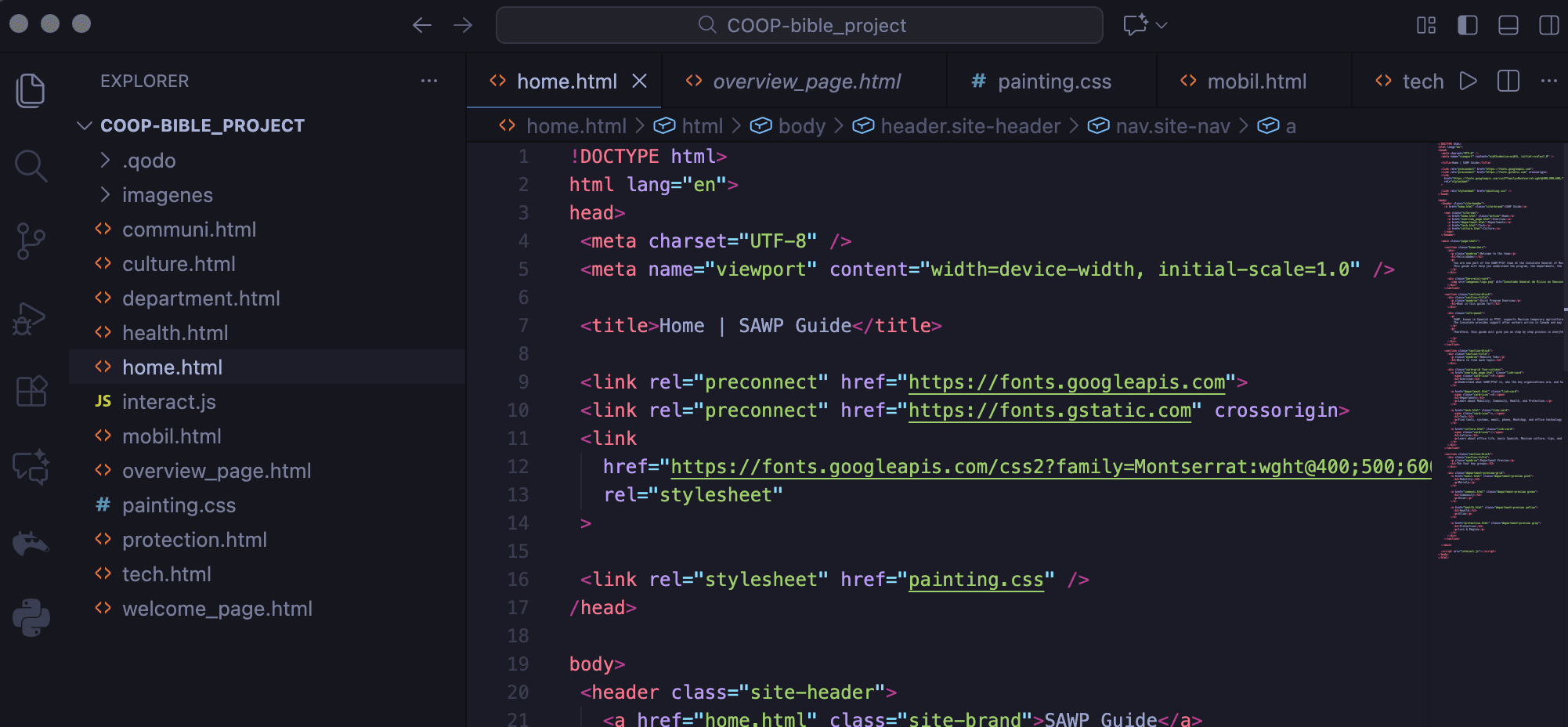Go back with the left arrow
Image resolution: width=1568 pixels, height=727 pixels.
pos(422,25)
